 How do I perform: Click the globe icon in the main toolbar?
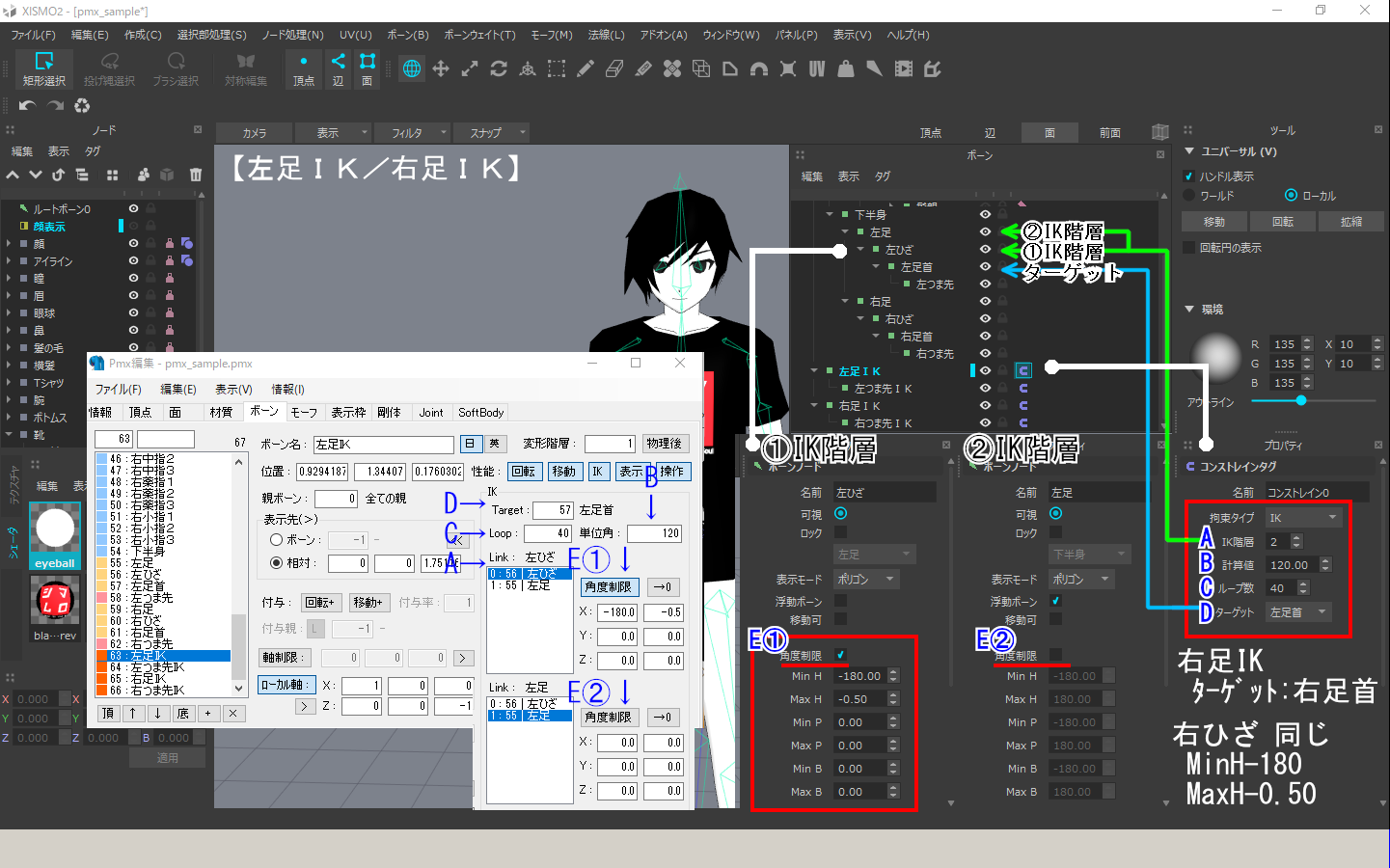412,68
